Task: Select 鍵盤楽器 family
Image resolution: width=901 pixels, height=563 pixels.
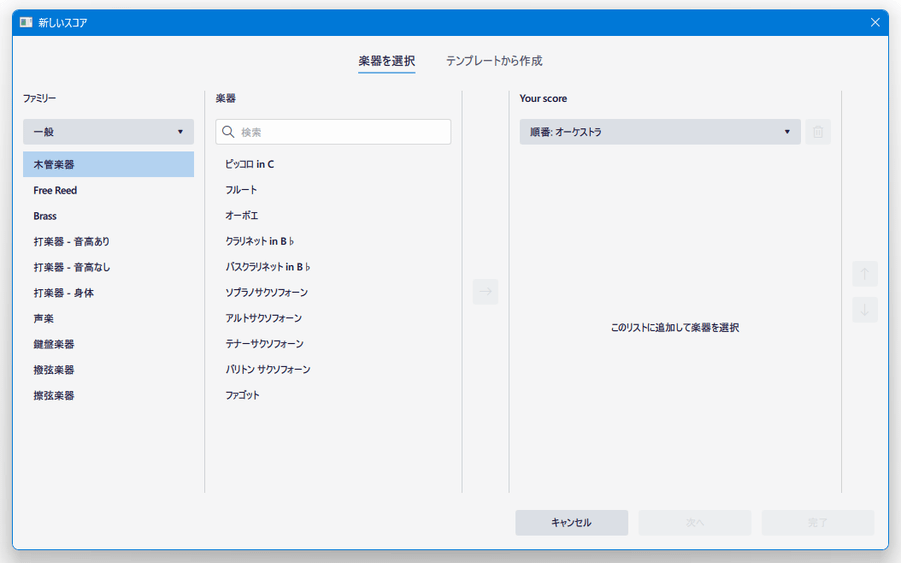Action: click(109, 344)
